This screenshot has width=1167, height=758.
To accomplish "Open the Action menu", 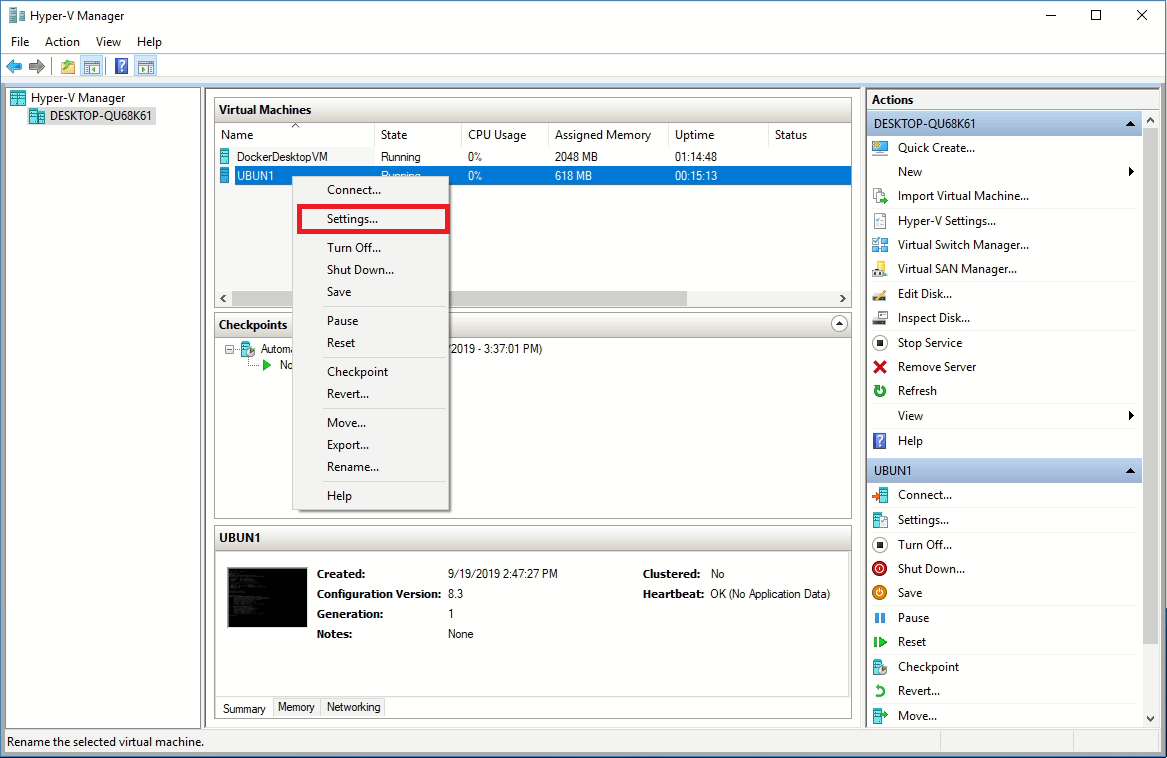I will pyautogui.click(x=62, y=42).
